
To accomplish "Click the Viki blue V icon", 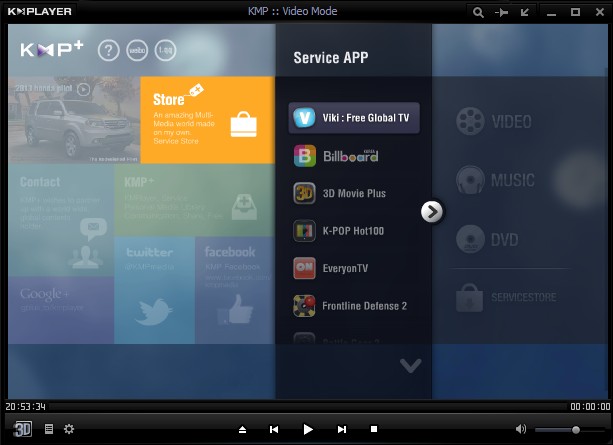I will (304, 118).
